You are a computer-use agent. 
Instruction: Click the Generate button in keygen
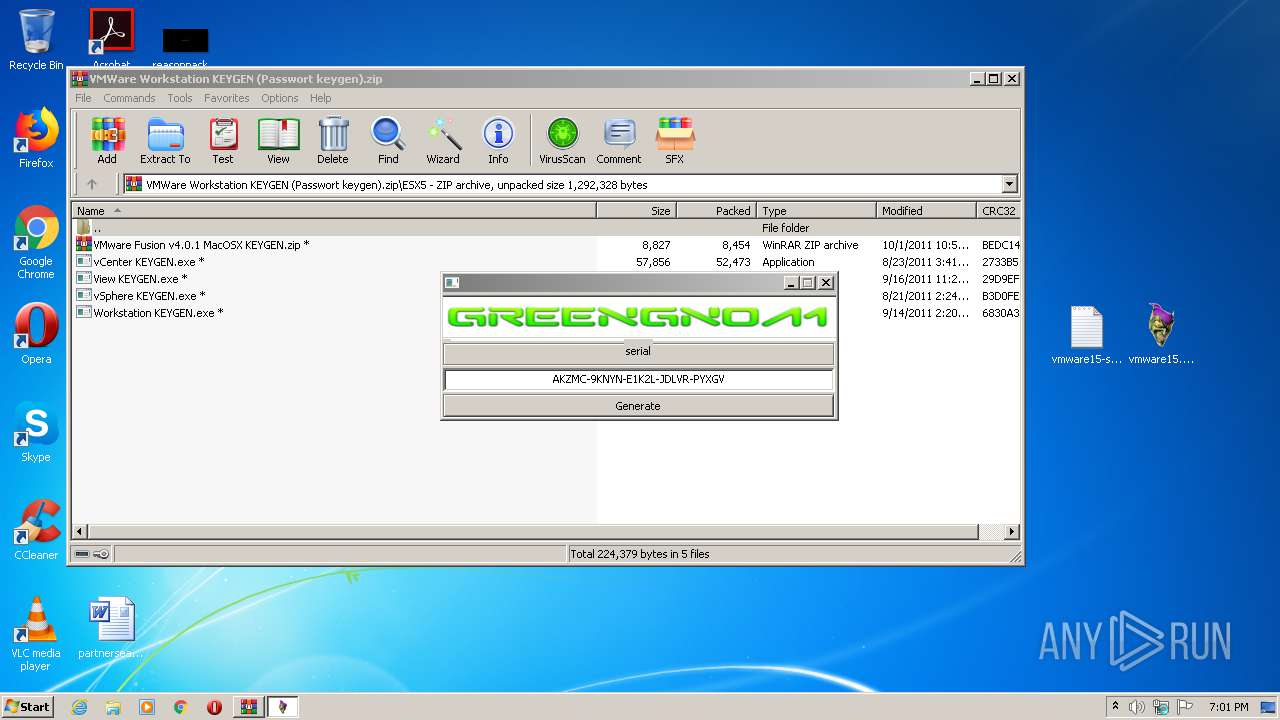638,406
